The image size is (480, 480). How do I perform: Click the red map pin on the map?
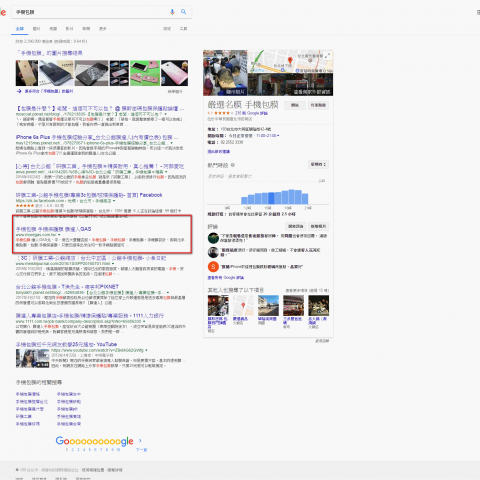coord(290,60)
